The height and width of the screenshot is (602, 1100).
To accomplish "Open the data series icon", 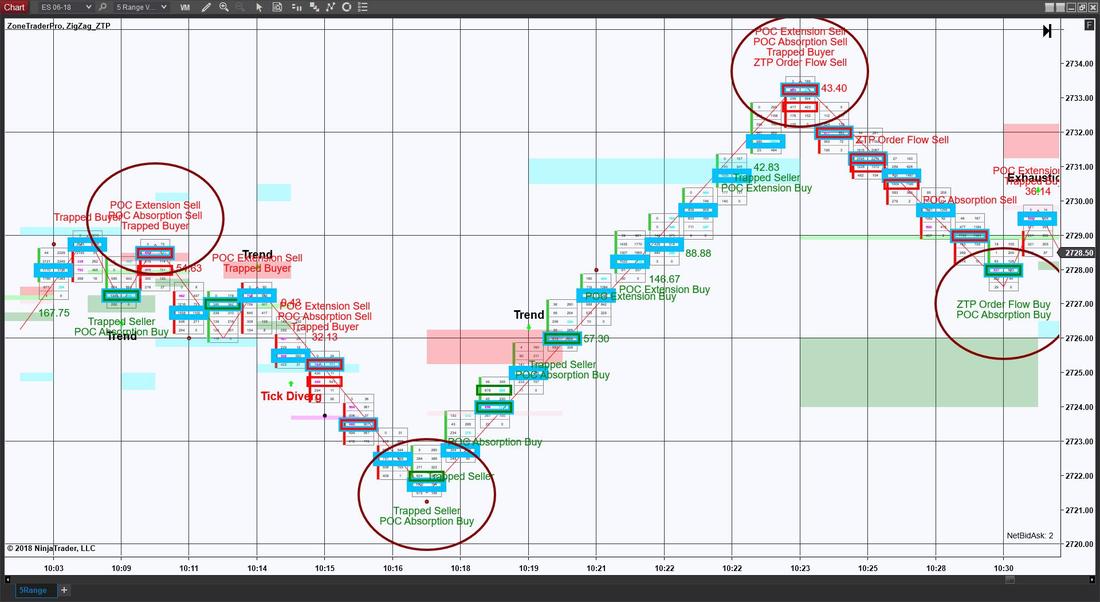I will 311,7.
